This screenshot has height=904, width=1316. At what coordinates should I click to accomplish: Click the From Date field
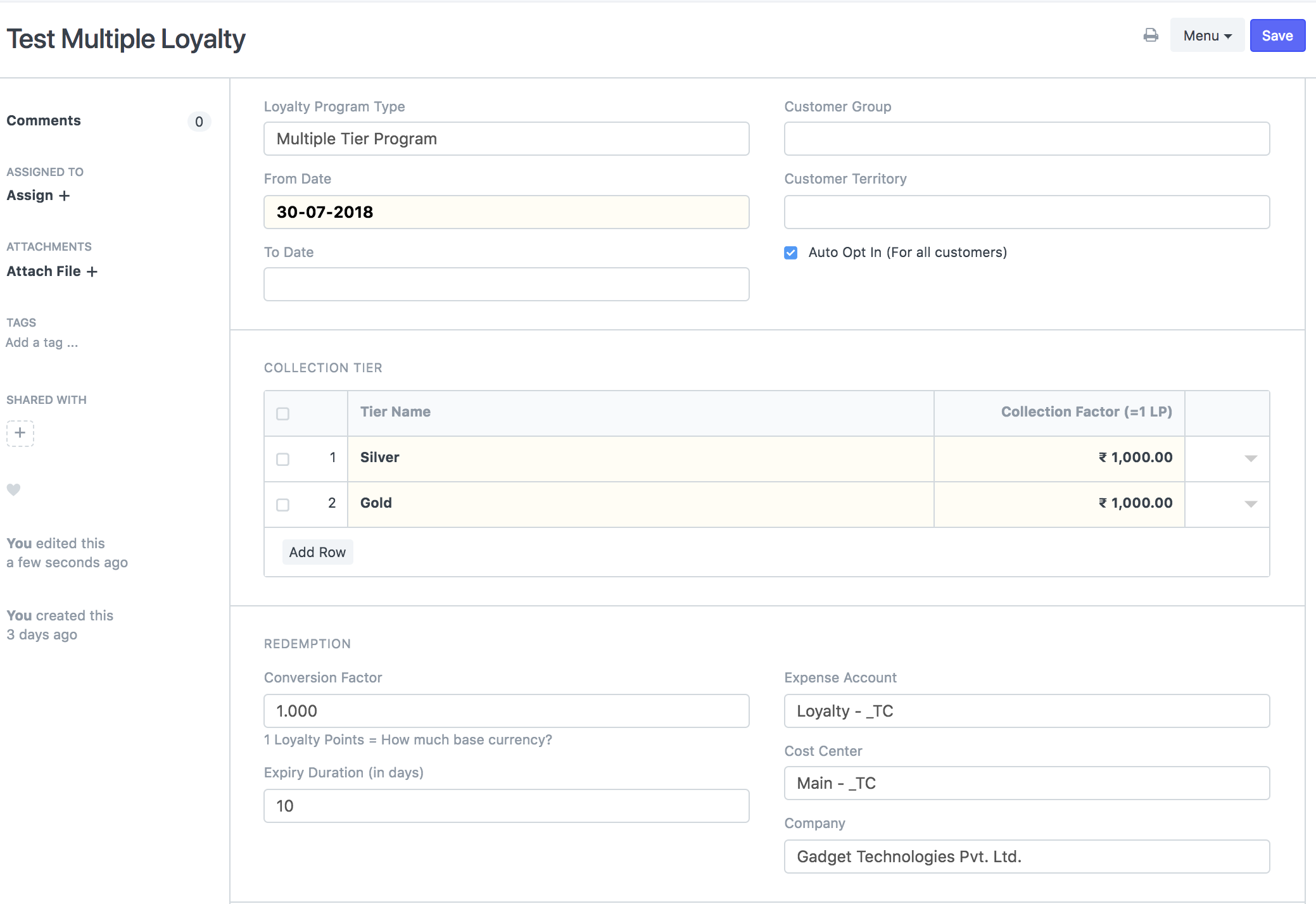click(x=506, y=212)
